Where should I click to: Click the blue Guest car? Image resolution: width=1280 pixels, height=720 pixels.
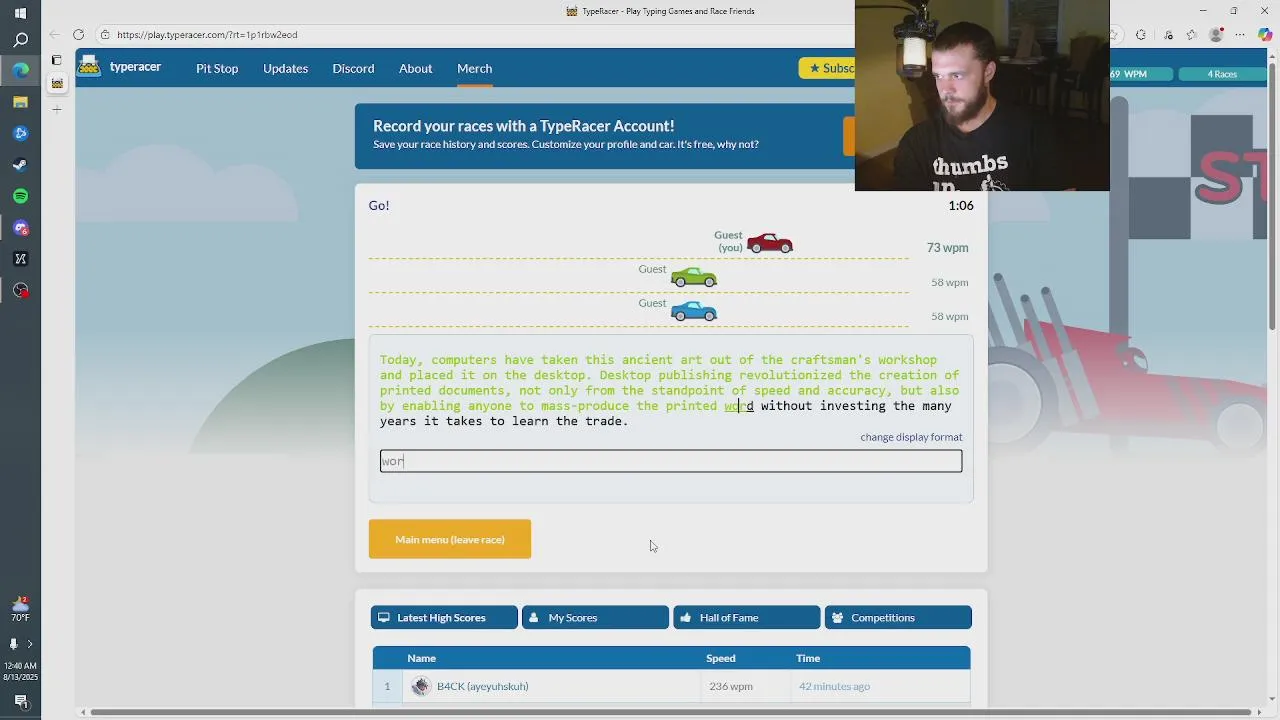click(694, 311)
